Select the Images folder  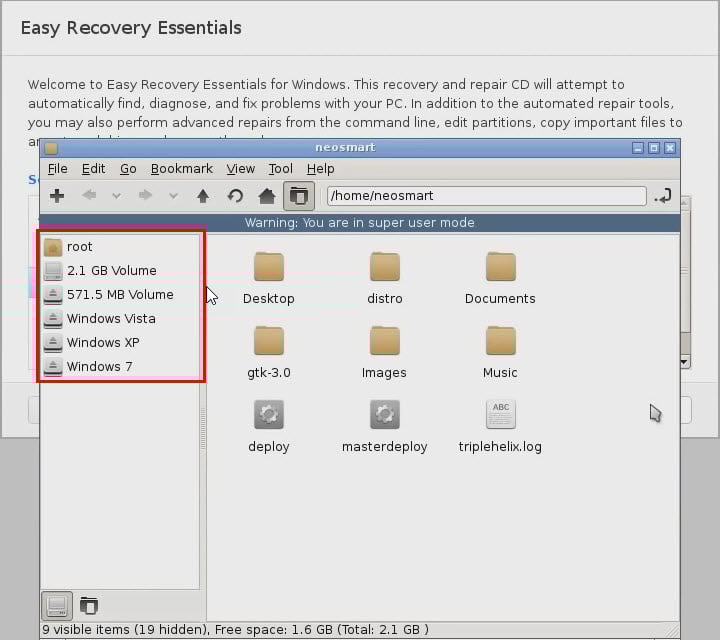(x=385, y=352)
